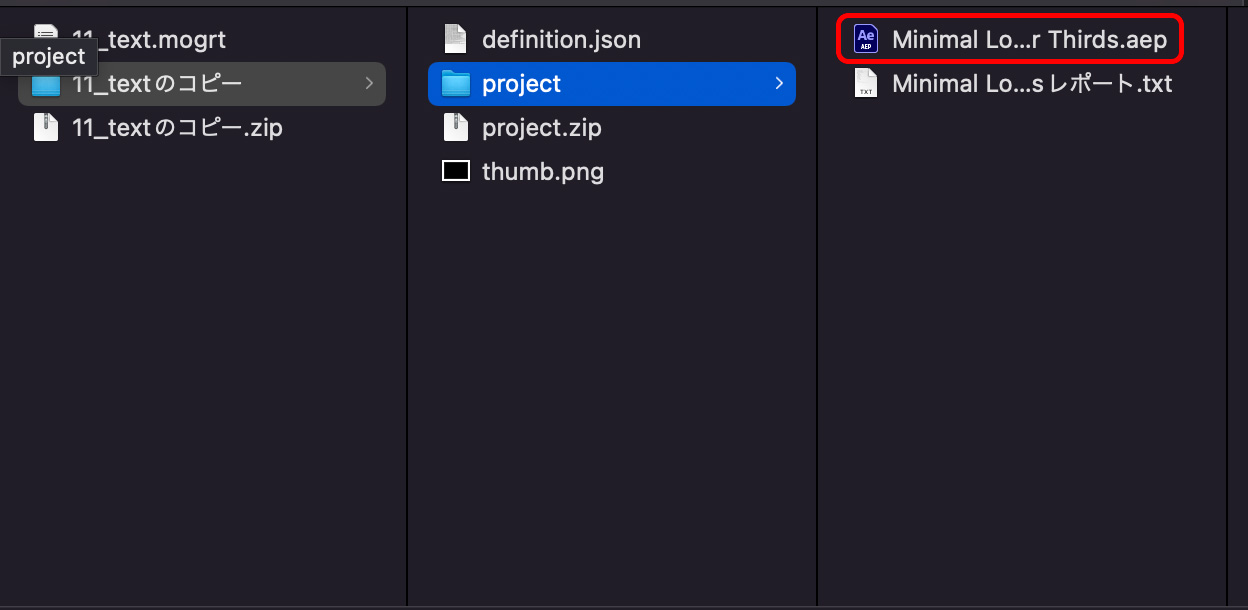Screen dimensions: 1248x610
Task: Click the blue project folder icon
Action: pyautogui.click(x=456, y=84)
